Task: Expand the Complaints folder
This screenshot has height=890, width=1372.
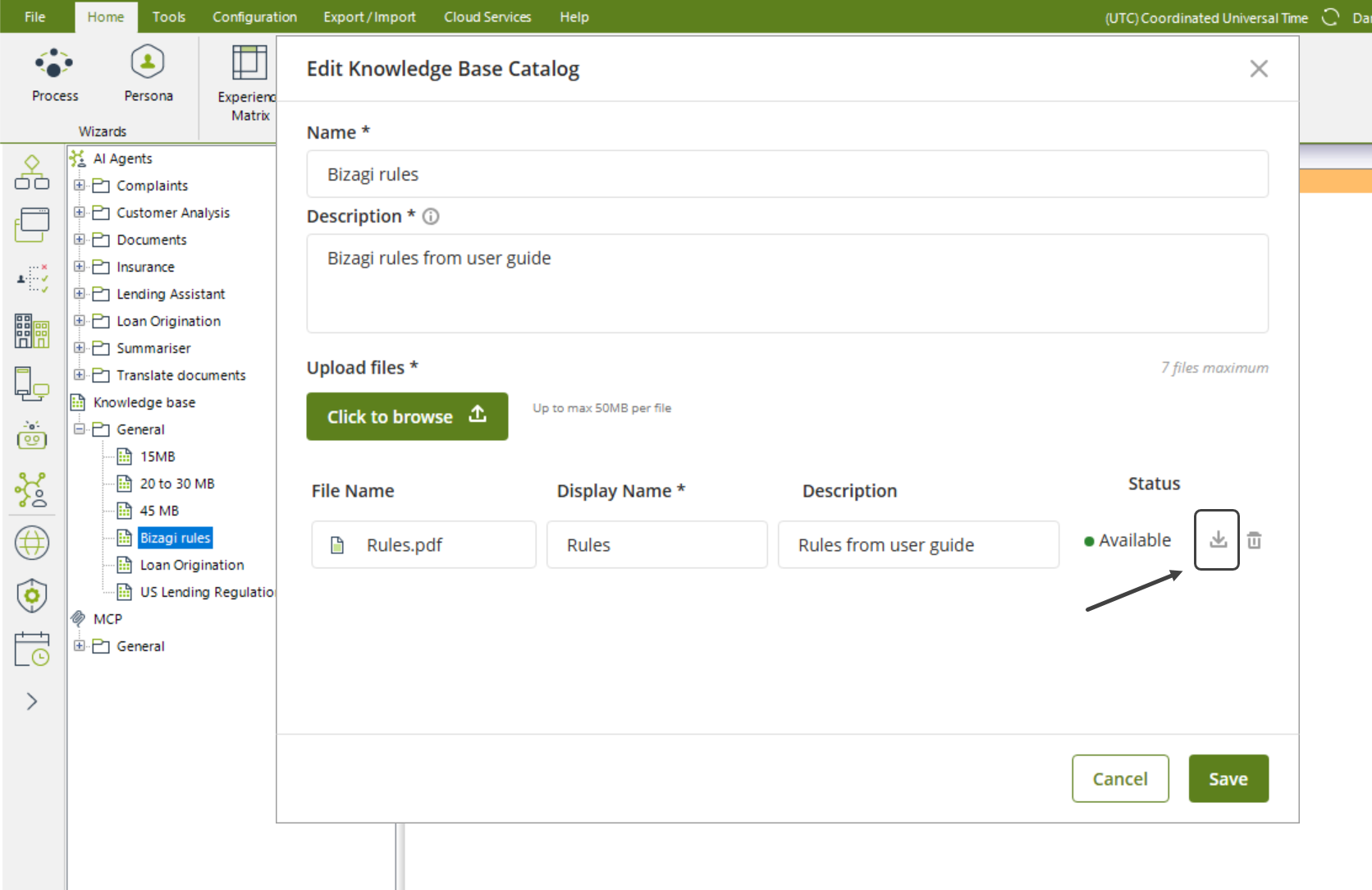Action: [x=80, y=186]
